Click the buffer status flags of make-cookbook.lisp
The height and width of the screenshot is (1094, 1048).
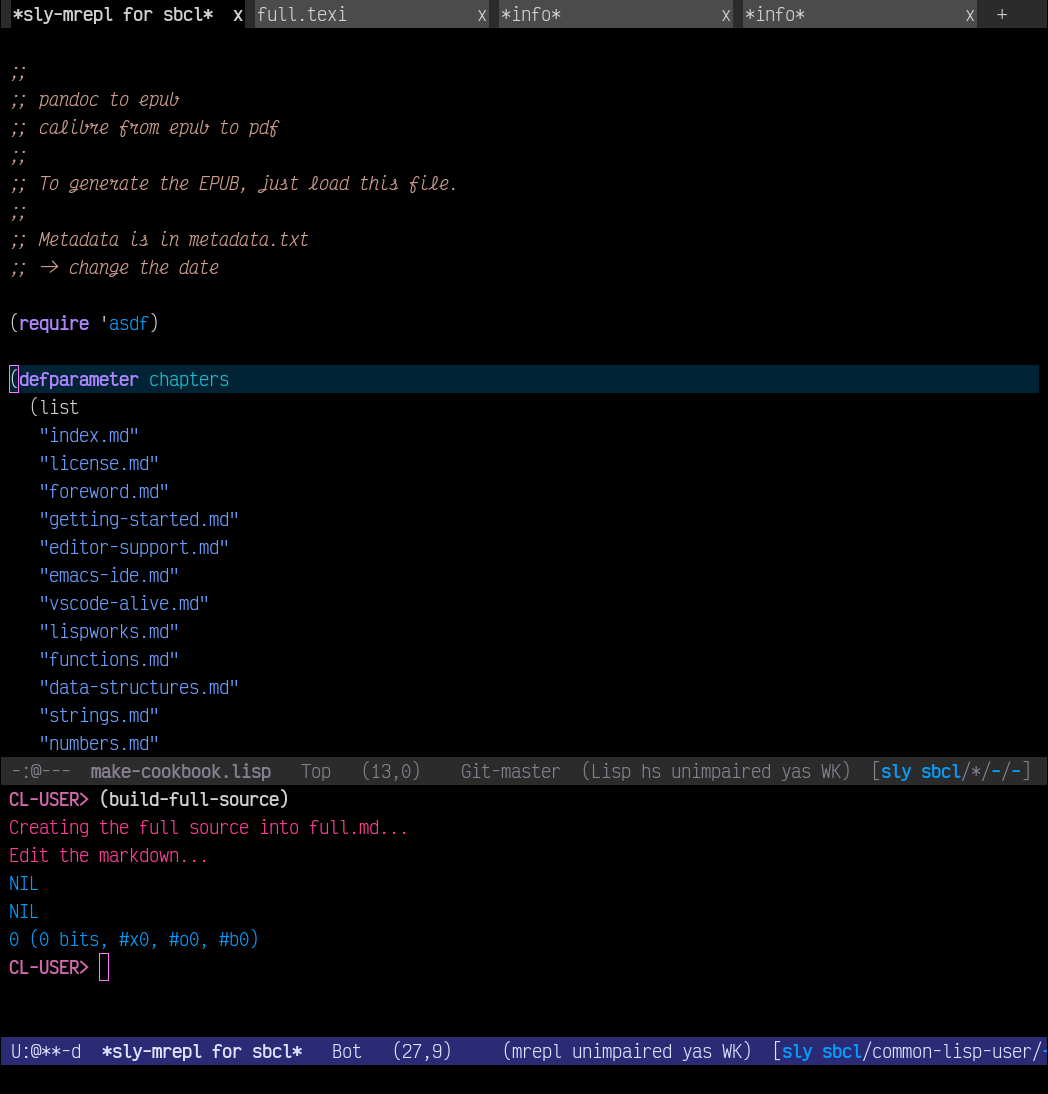[x=40, y=772]
